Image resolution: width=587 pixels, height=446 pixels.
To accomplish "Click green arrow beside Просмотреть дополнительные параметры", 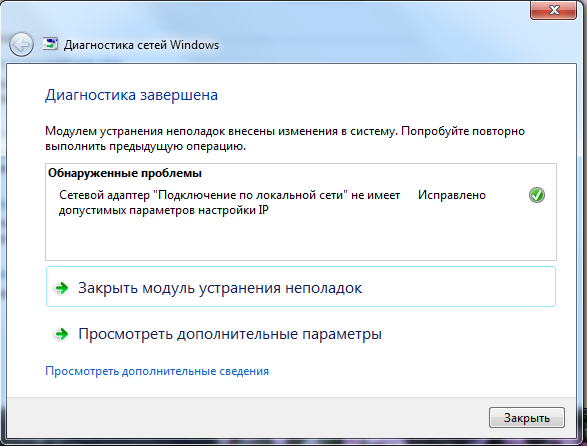I will 62,334.
